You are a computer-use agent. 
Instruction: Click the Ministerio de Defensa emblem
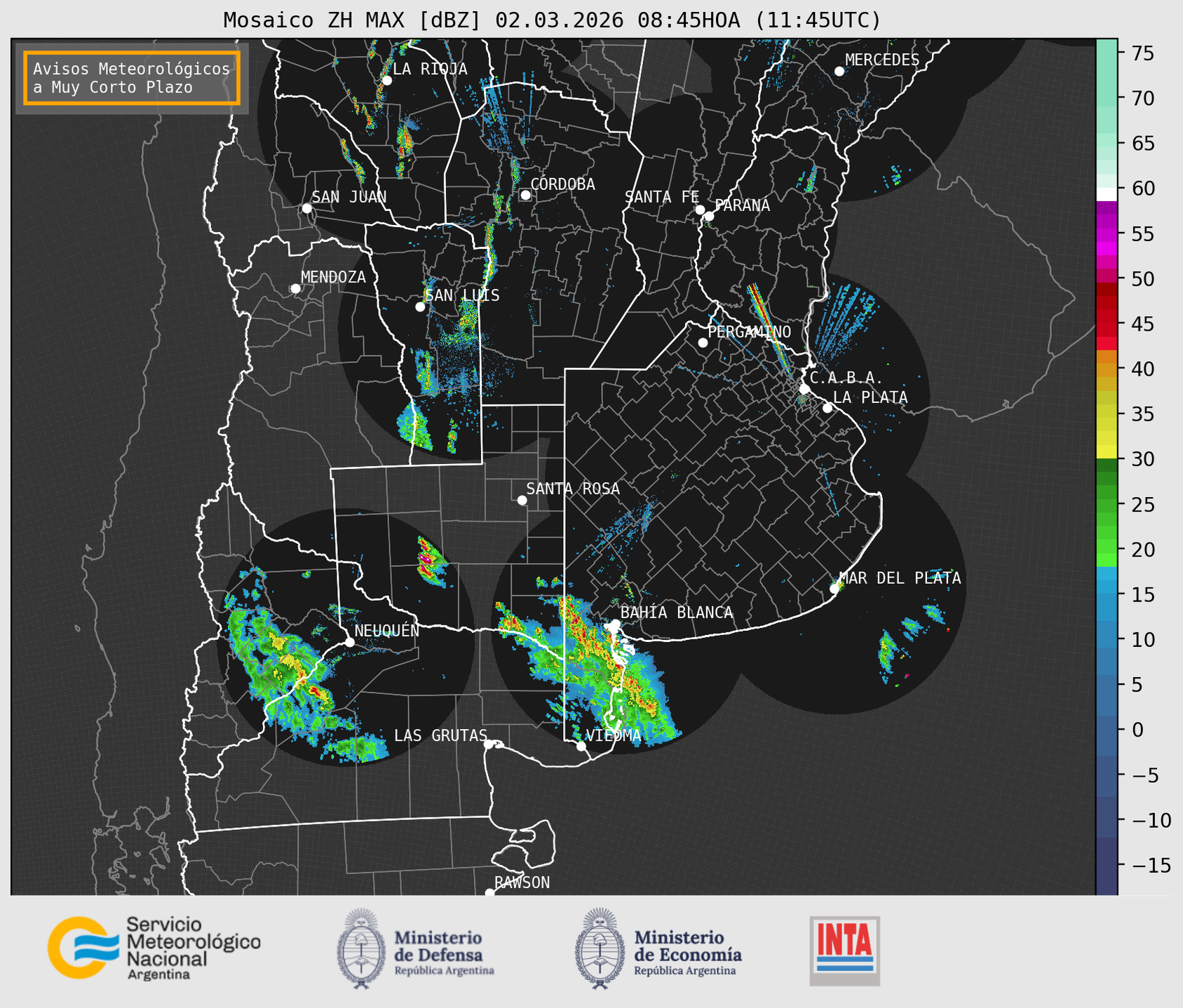coord(361,948)
